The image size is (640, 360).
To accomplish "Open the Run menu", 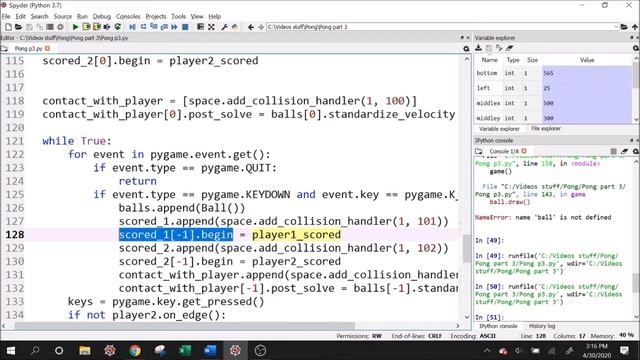I will (82, 16).
